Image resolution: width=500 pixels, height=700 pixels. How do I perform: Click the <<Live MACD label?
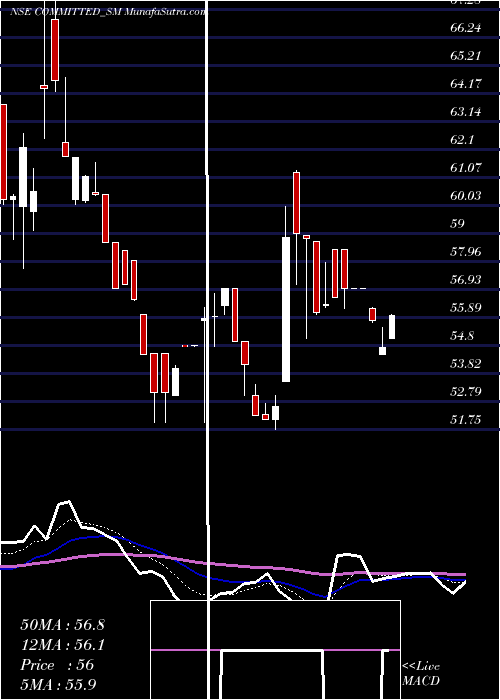[x=421, y=674]
